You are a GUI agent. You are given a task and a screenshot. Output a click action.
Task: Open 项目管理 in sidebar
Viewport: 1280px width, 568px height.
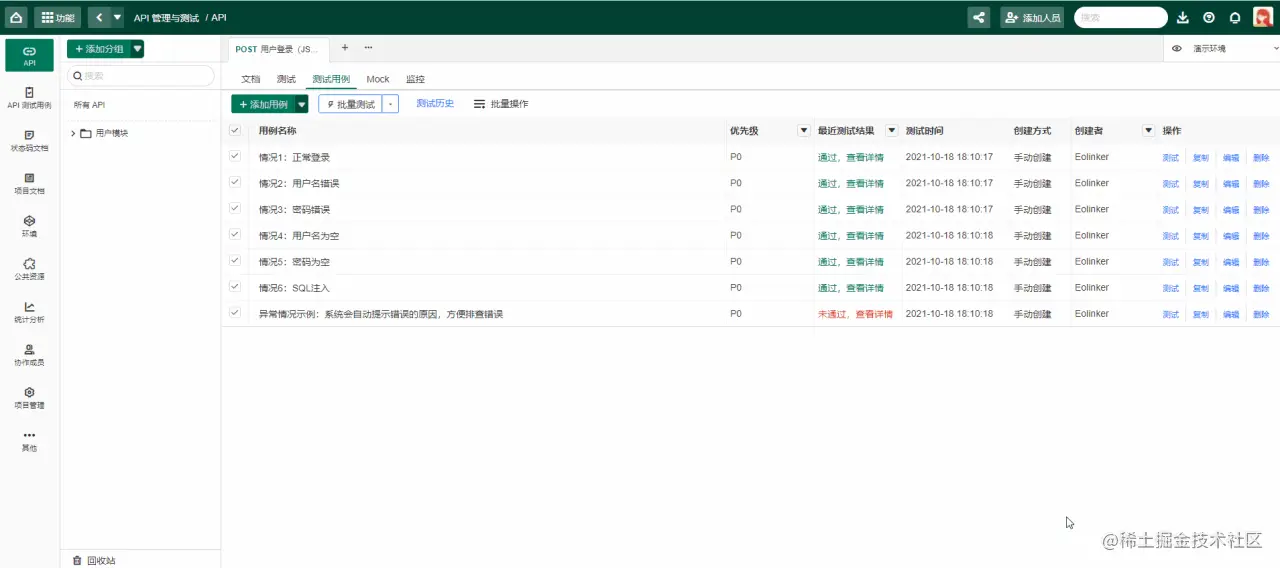(30, 398)
